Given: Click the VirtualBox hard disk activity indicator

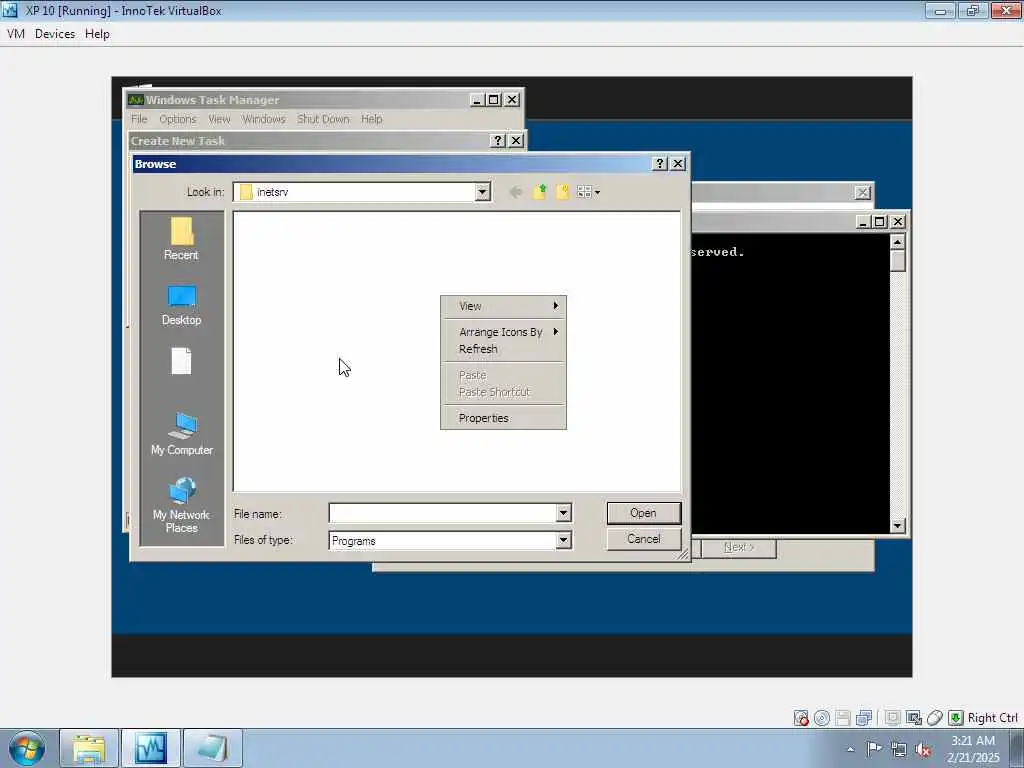Looking at the screenshot, I should click(801, 718).
